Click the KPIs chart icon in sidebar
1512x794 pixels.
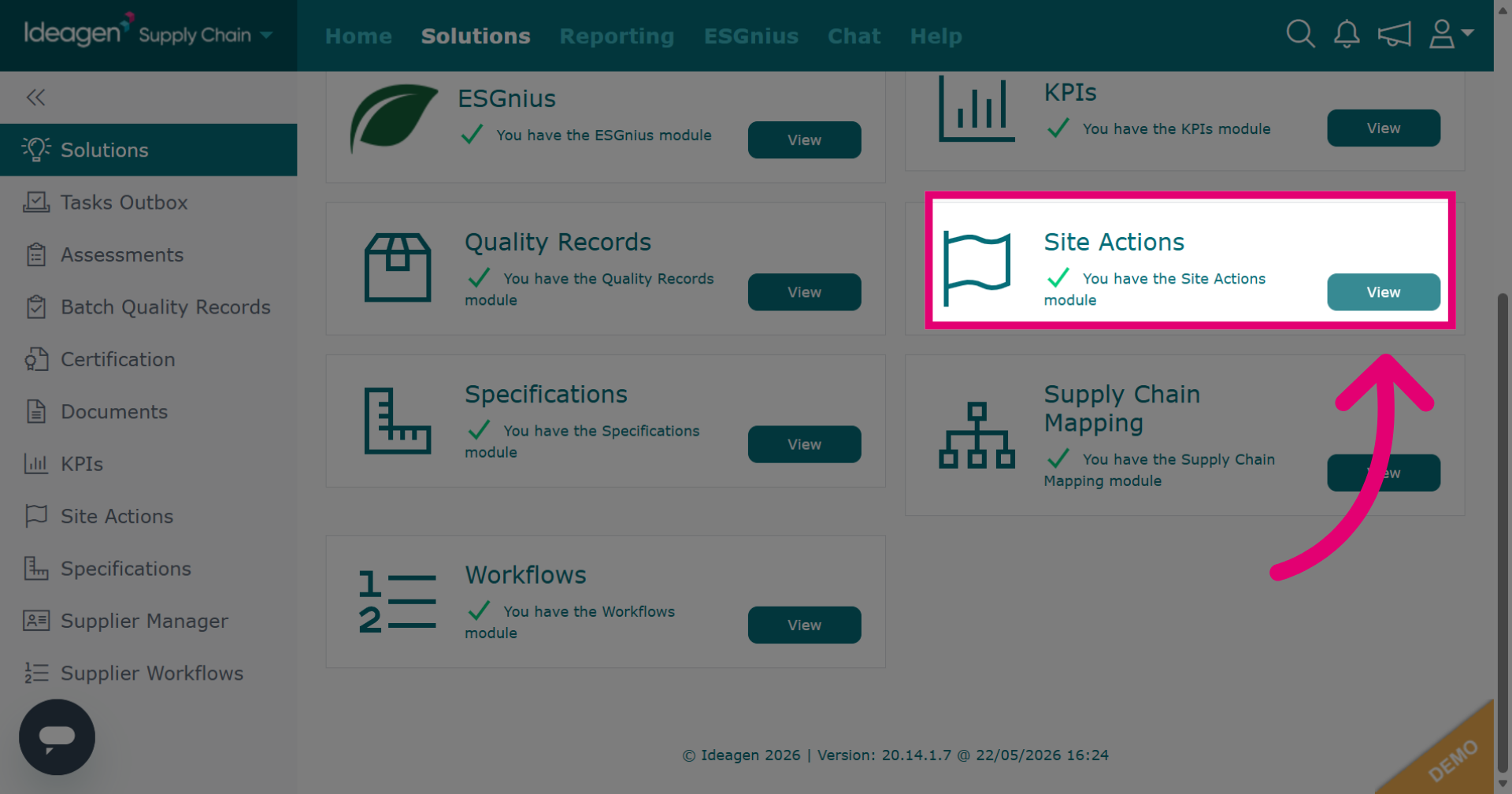click(x=36, y=463)
